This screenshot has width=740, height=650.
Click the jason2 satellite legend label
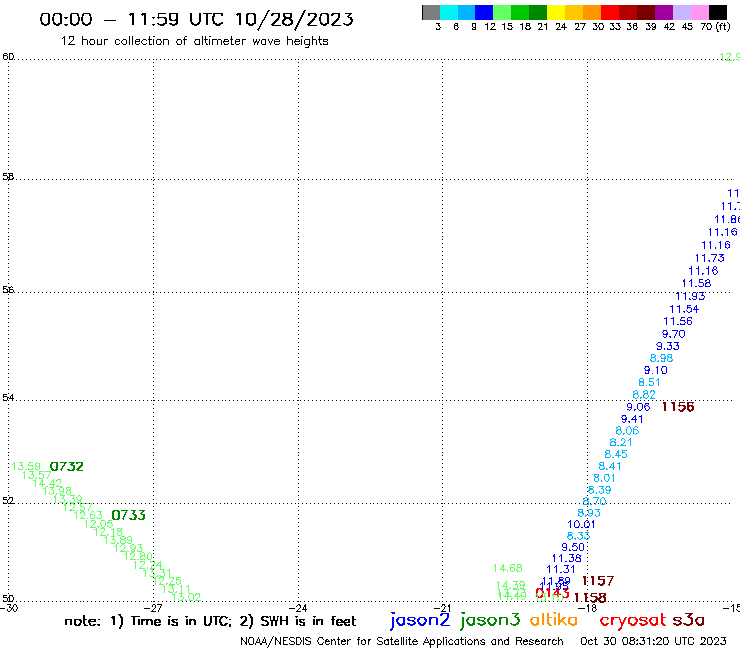(x=420, y=620)
